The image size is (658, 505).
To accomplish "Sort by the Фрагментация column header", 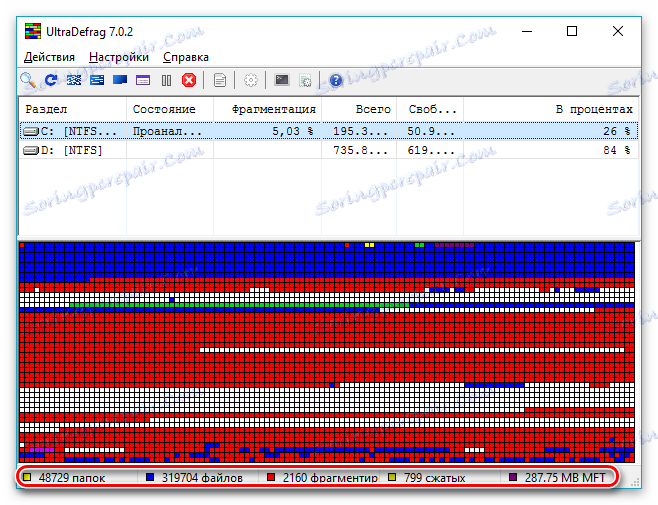I will click(x=268, y=109).
